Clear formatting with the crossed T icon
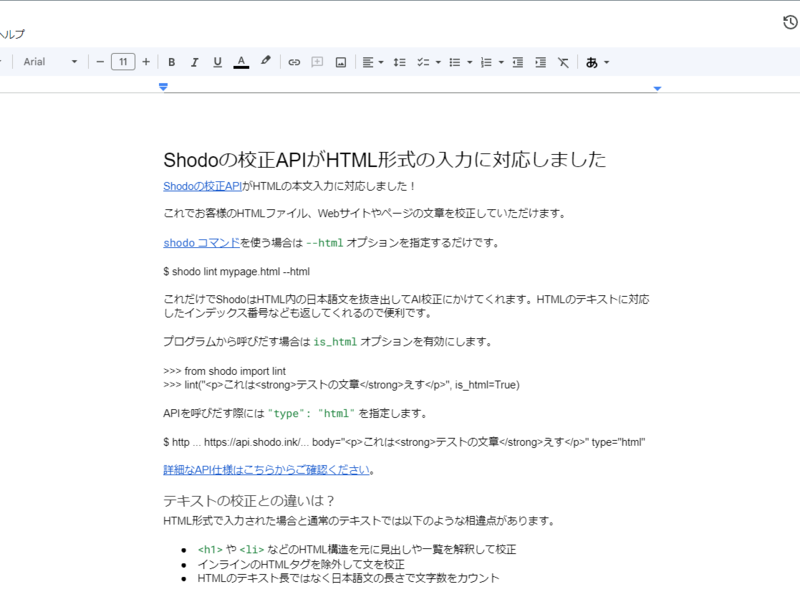 tap(563, 62)
